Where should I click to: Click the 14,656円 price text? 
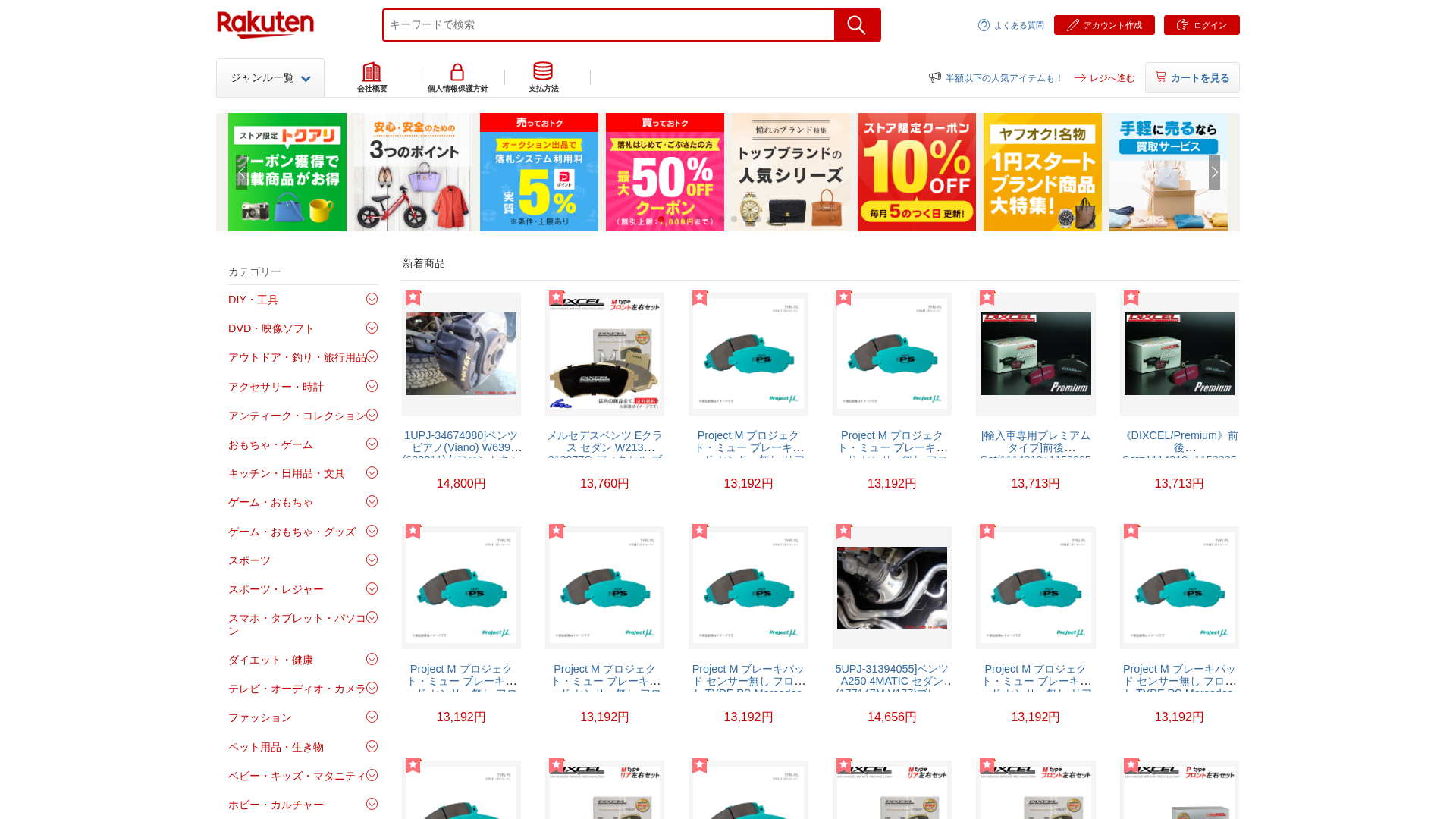(892, 717)
